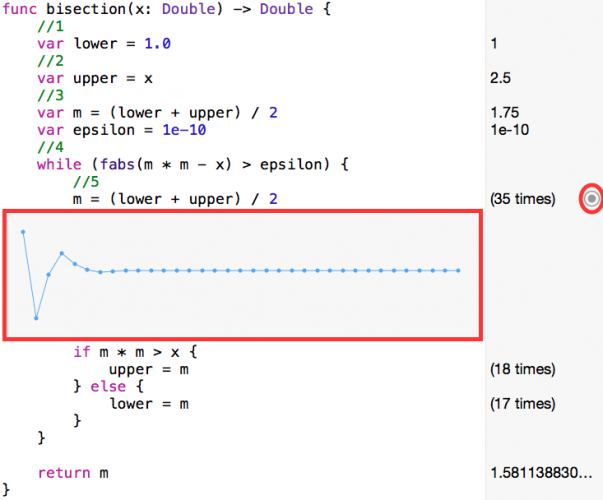
Task: Select result "1.581138830..." in sidebar
Action: 541,473
